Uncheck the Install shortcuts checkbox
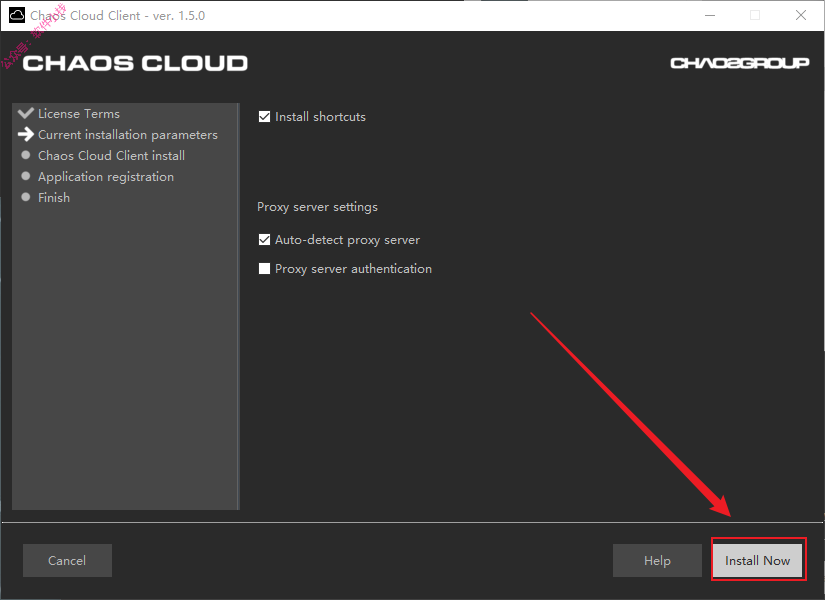 point(264,116)
